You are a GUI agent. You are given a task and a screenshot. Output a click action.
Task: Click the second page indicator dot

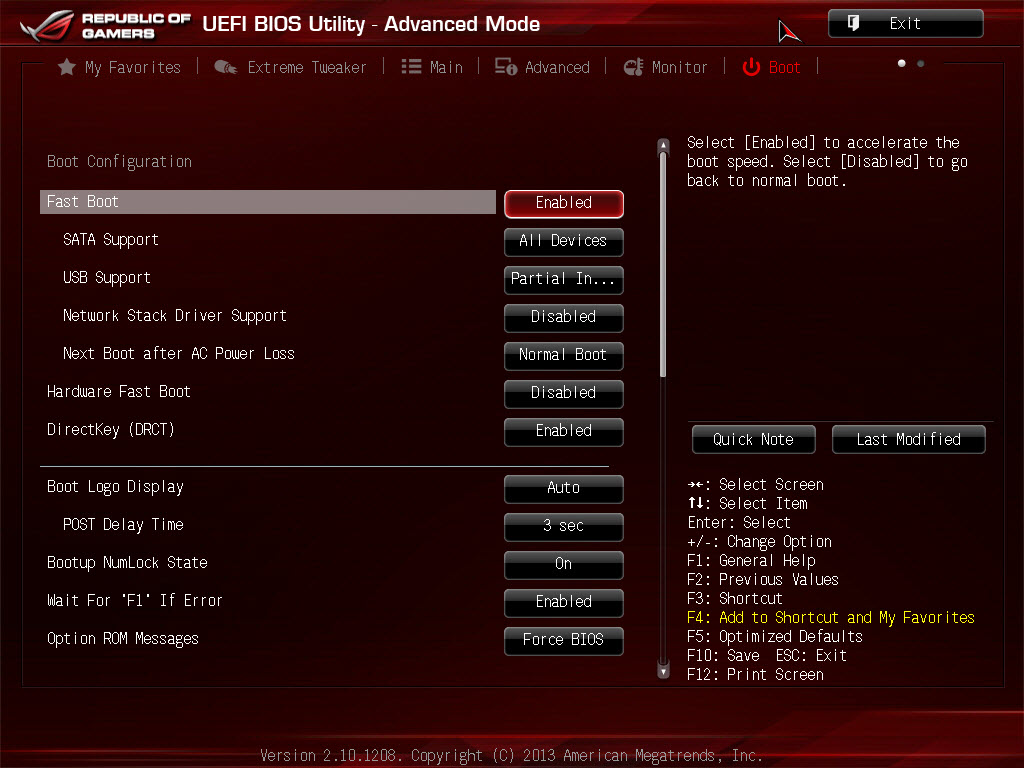tap(921, 63)
